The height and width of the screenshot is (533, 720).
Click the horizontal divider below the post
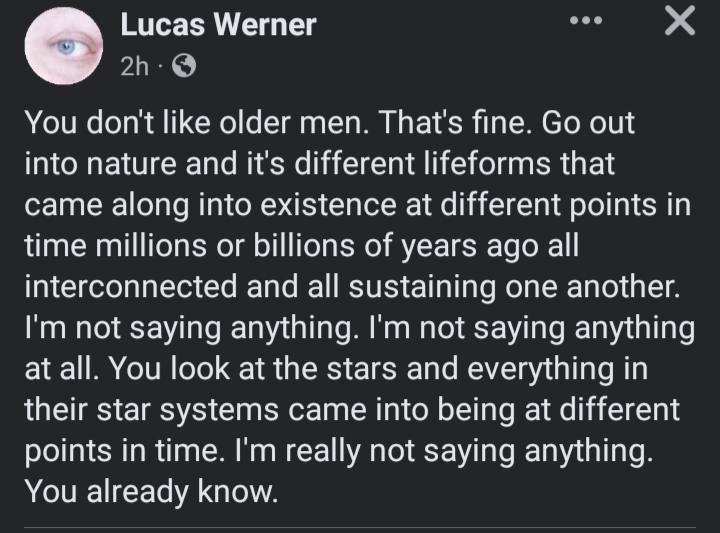click(x=360, y=527)
